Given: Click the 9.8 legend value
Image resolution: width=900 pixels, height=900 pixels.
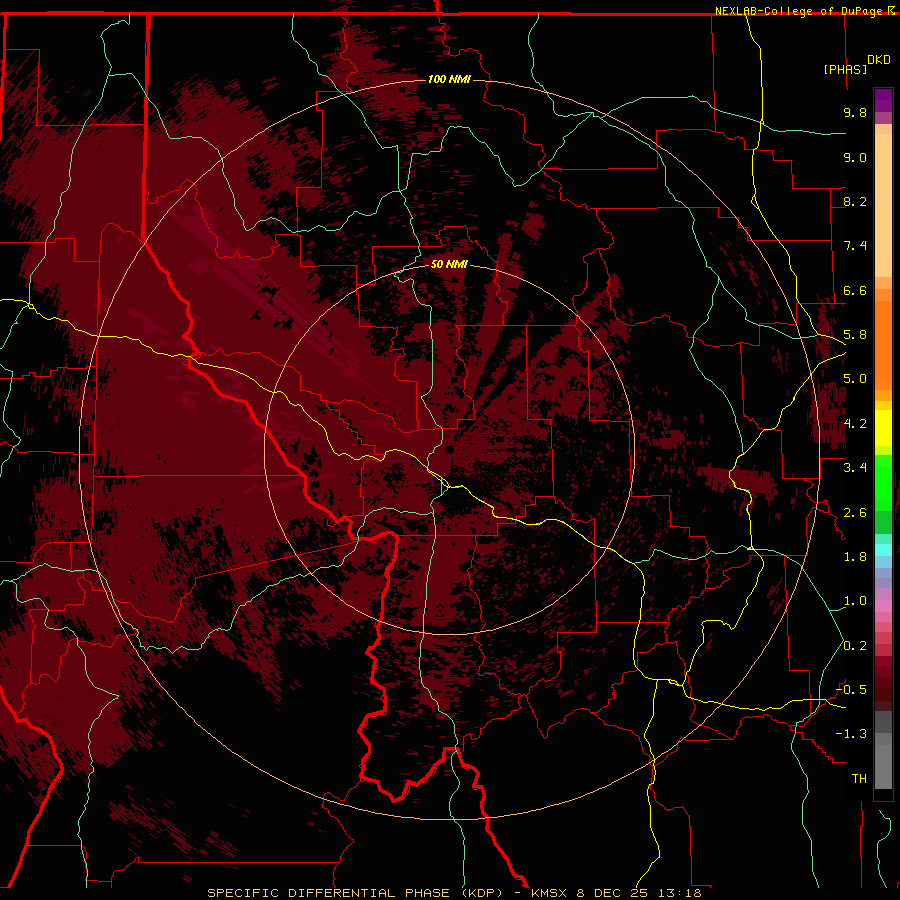Looking at the screenshot, I should (855, 112).
